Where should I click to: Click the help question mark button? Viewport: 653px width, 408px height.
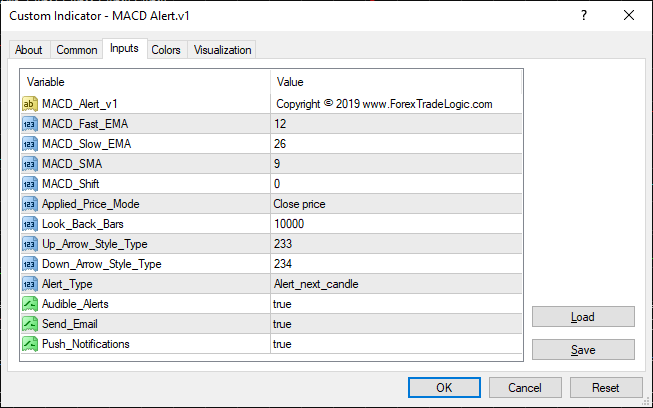[x=583, y=15]
